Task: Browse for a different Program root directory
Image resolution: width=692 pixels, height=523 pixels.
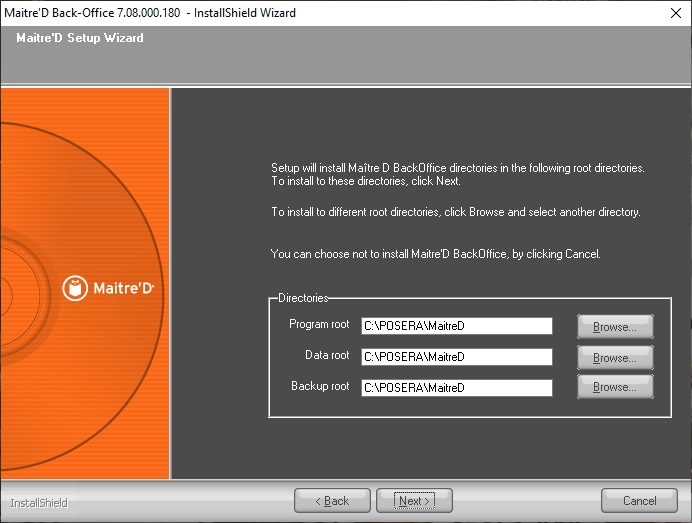Action: 614,327
